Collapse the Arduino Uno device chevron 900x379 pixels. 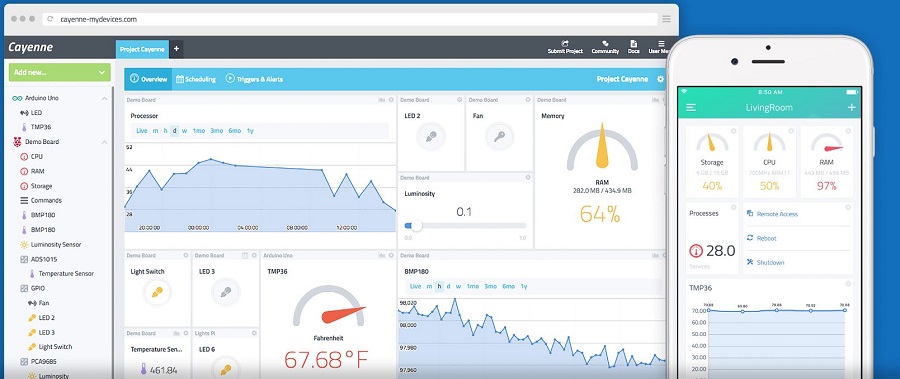pyautogui.click(x=104, y=98)
